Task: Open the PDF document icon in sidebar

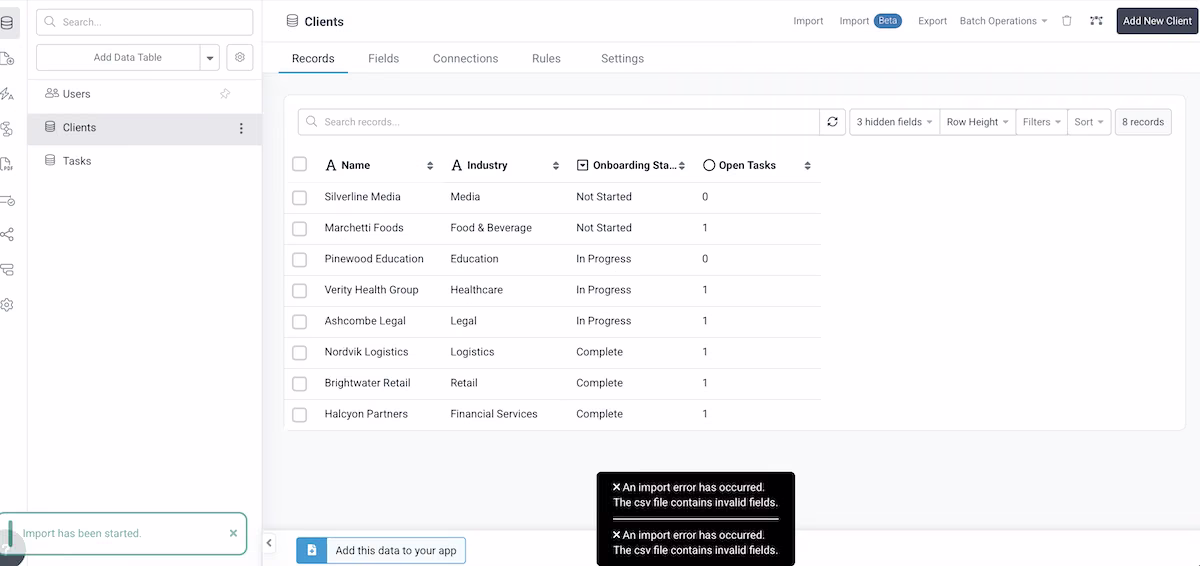Action: 7,164
